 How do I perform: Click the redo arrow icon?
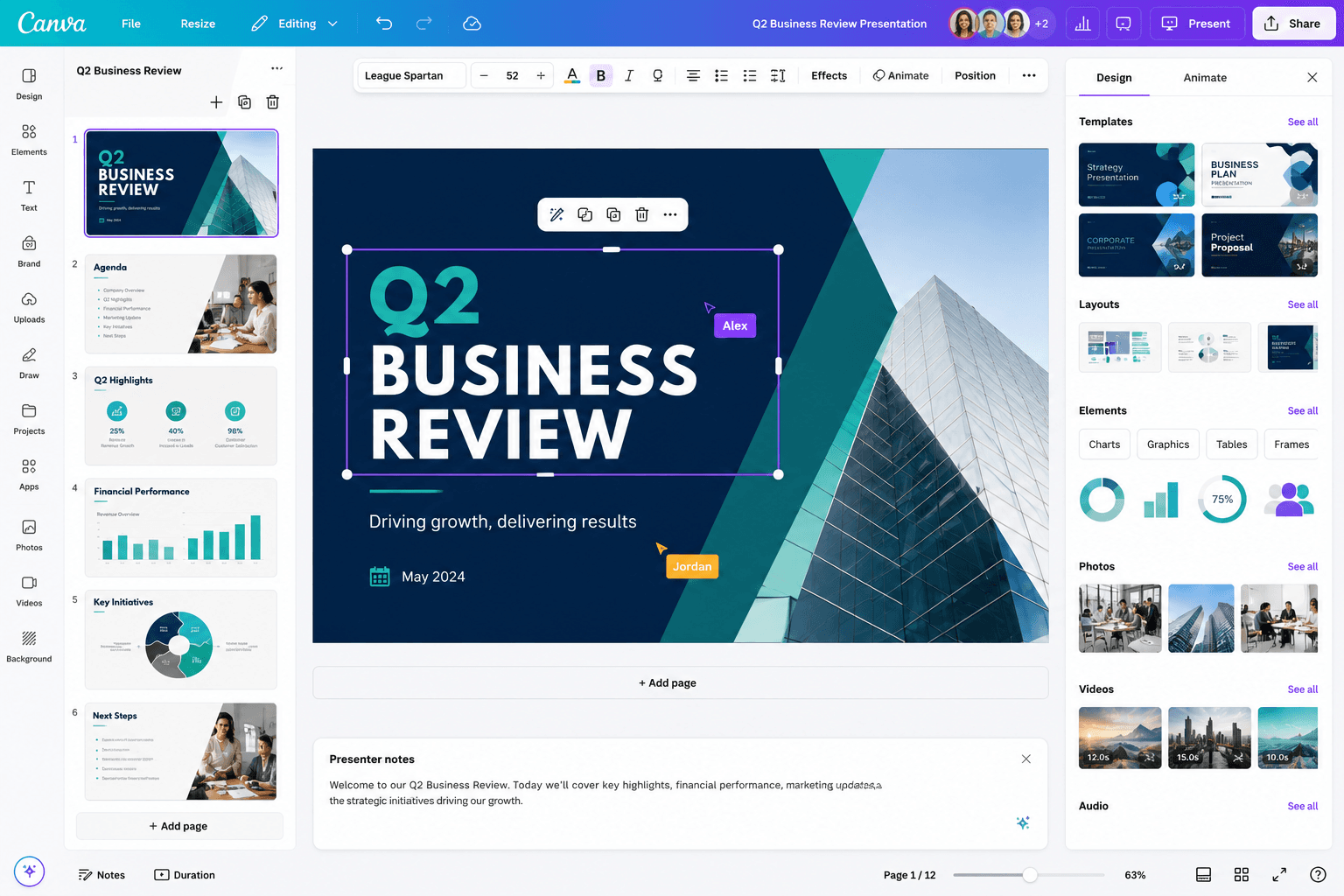tap(424, 24)
